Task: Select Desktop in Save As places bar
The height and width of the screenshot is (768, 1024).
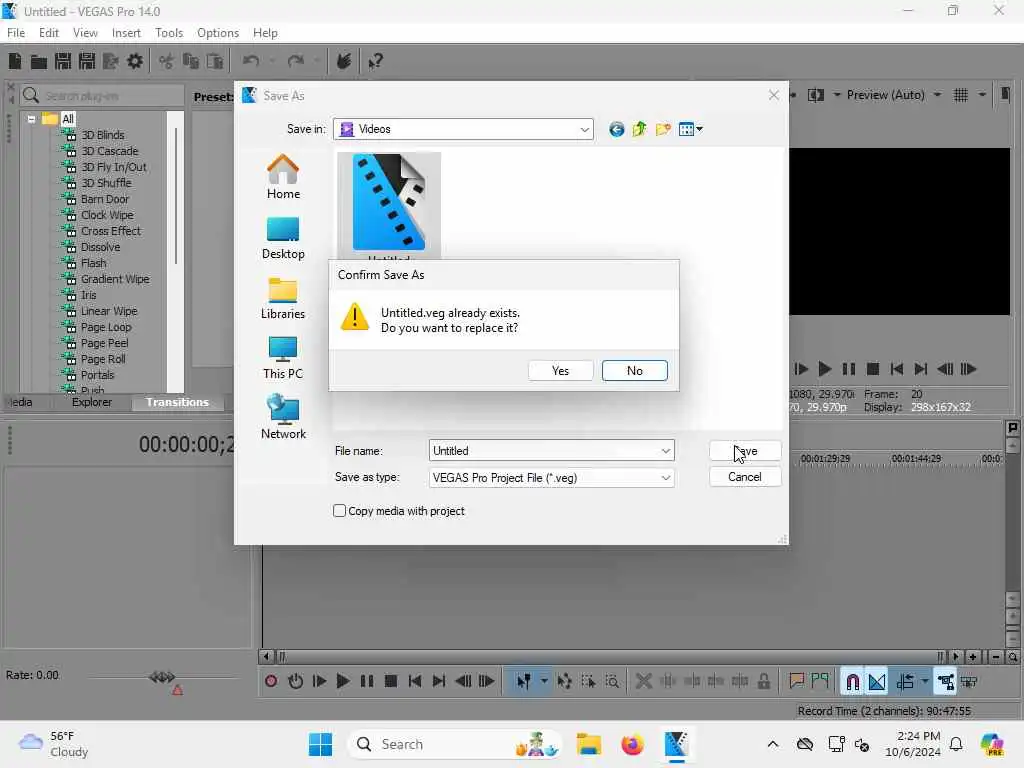Action: (x=283, y=238)
